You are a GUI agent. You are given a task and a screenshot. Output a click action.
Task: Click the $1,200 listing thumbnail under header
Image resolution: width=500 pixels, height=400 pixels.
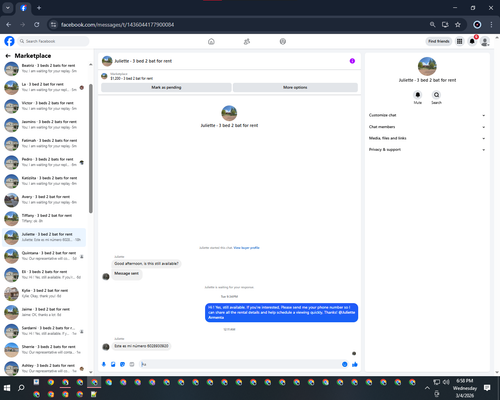(x=104, y=76)
